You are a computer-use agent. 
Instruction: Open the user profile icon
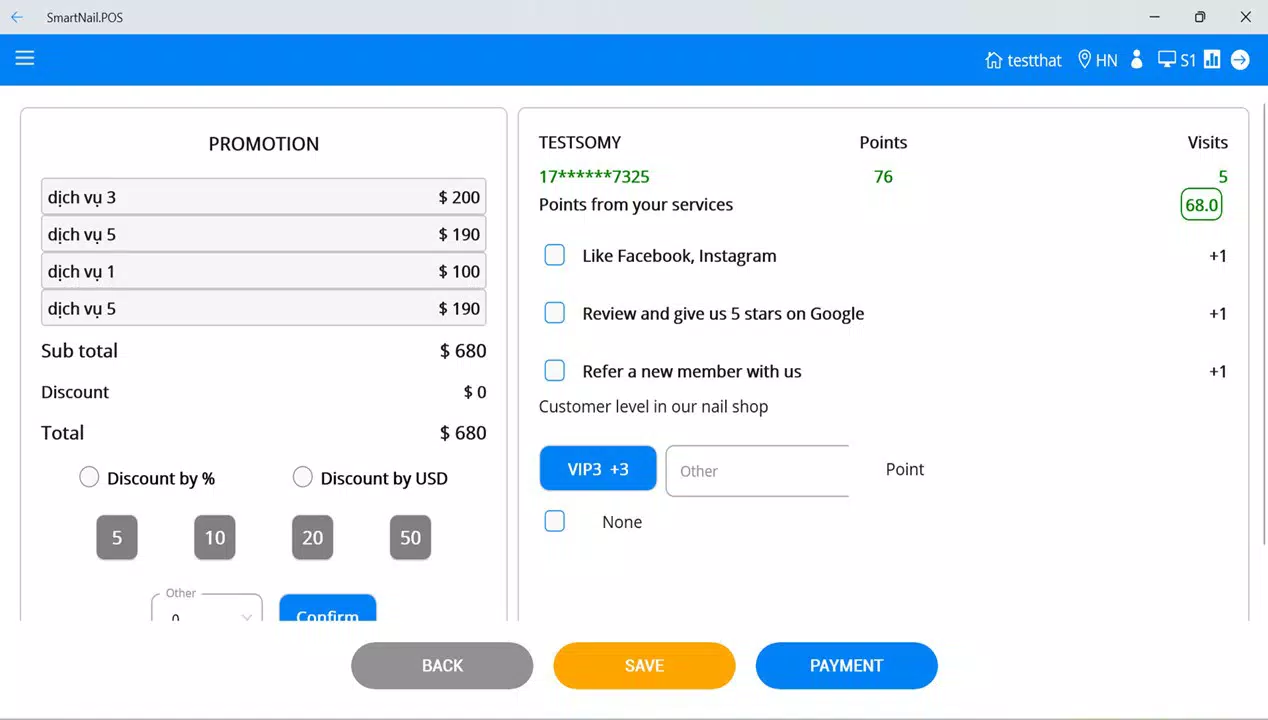click(x=1136, y=60)
